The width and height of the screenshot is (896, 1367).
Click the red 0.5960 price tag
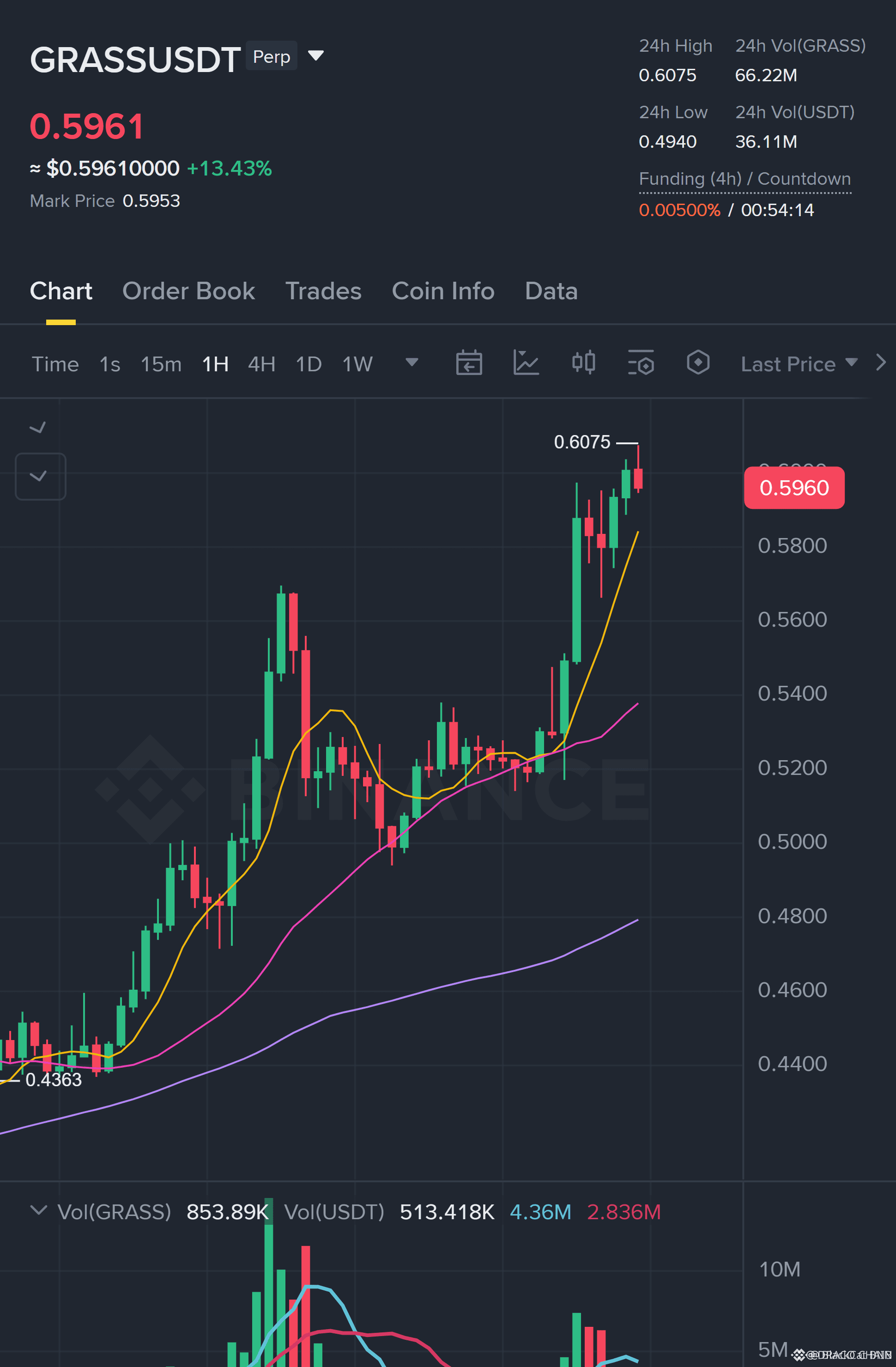pyautogui.click(x=794, y=488)
